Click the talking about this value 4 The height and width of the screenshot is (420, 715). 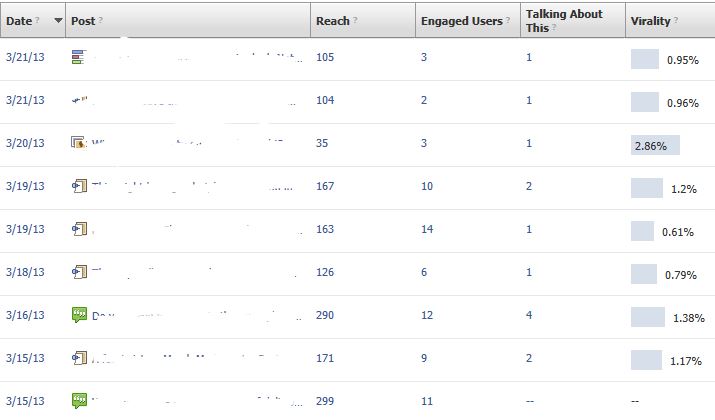[x=529, y=316]
